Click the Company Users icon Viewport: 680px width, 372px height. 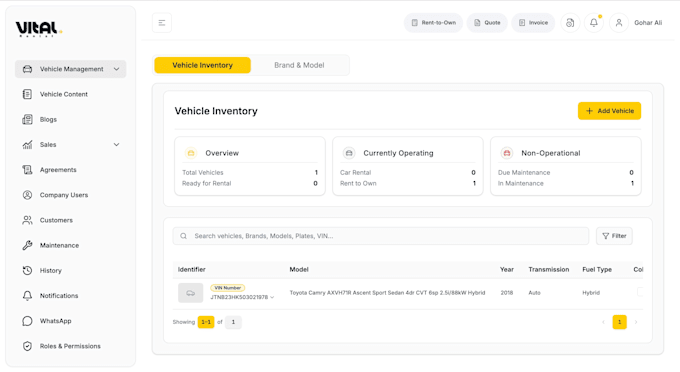27,195
